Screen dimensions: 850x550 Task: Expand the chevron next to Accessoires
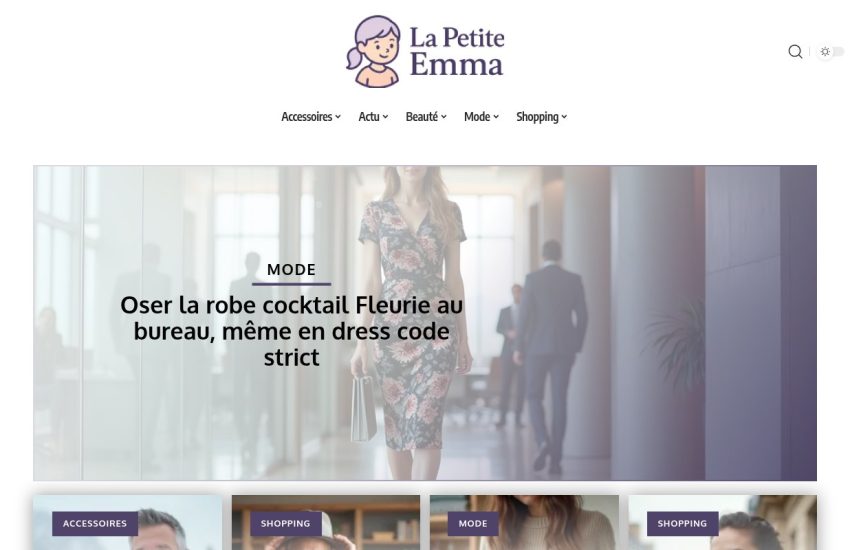coord(338,117)
